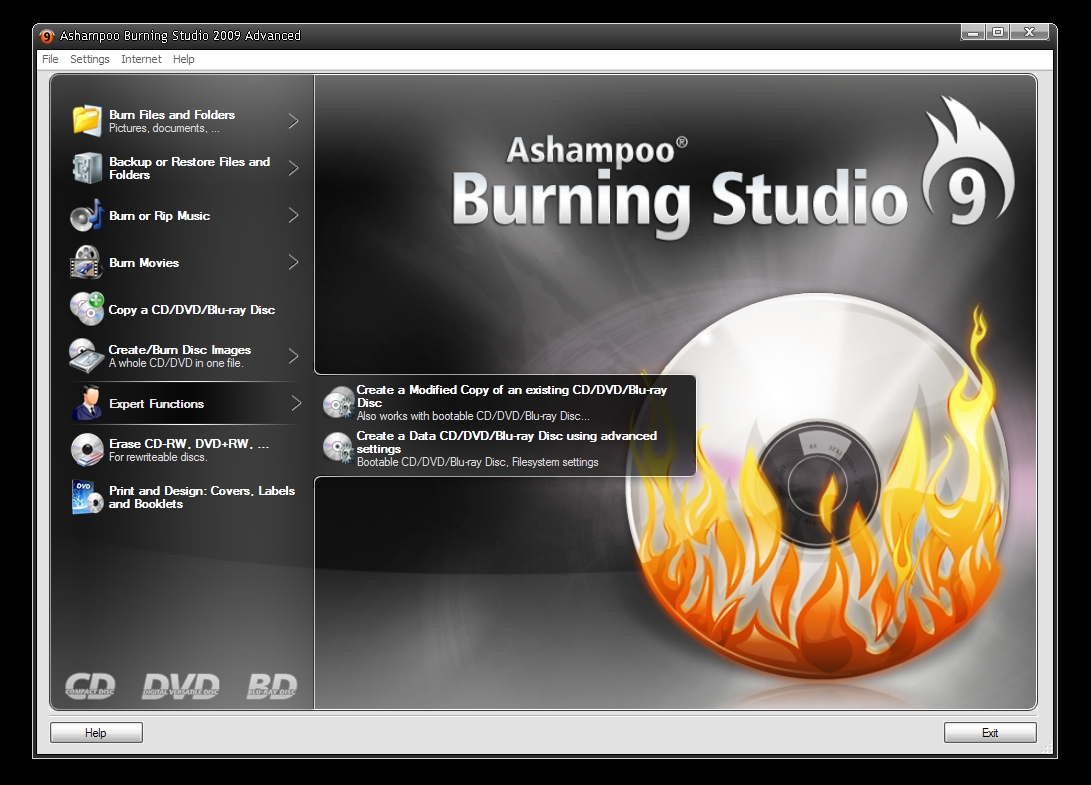
Task: Expand the Create/Burn Disc Images arrow
Action: (x=294, y=356)
